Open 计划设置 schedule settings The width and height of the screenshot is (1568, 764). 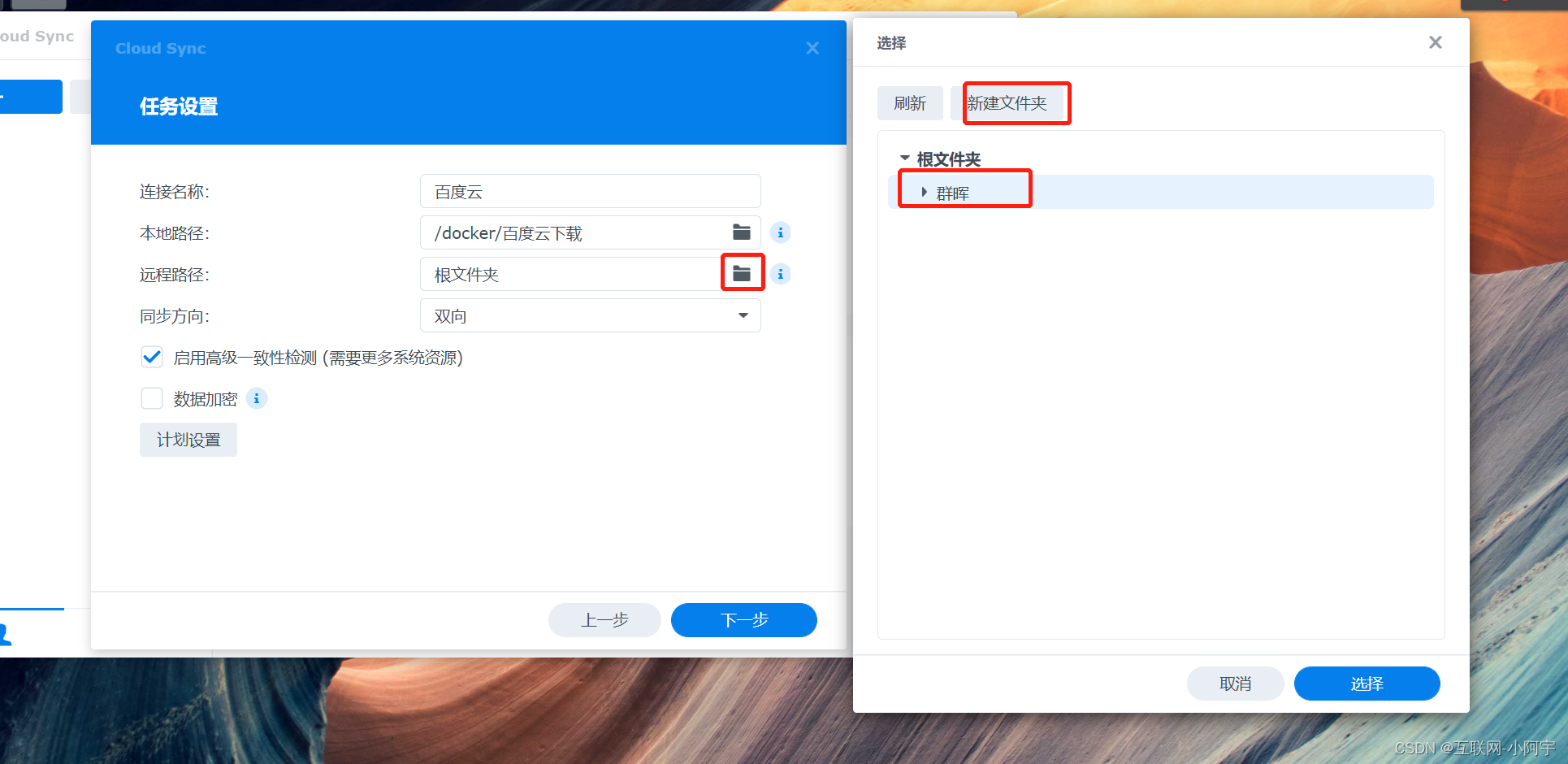(x=188, y=440)
